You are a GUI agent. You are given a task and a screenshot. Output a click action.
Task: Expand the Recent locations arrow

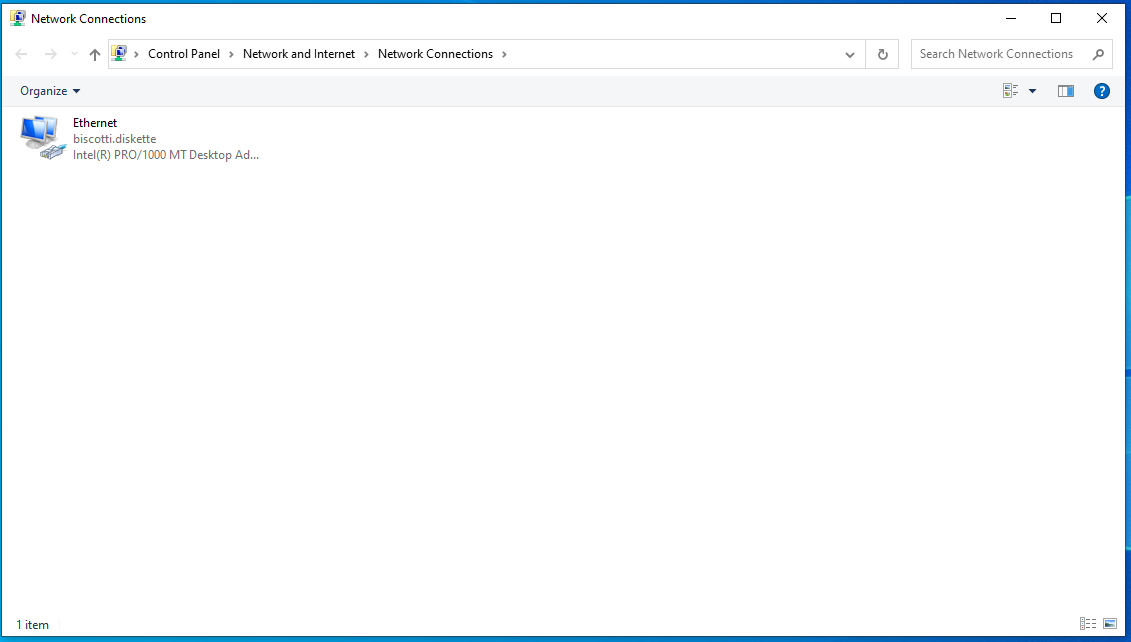tap(74, 55)
